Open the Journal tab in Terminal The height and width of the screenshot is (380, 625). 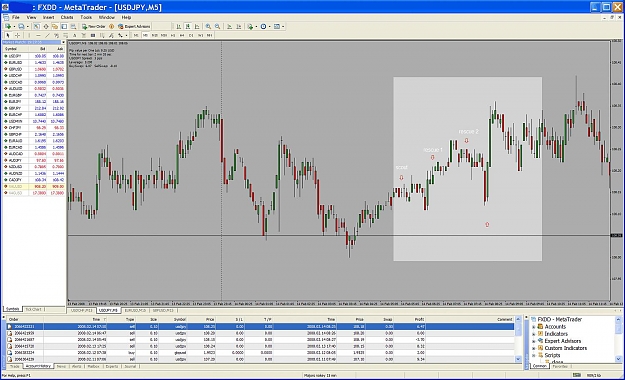(130, 366)
